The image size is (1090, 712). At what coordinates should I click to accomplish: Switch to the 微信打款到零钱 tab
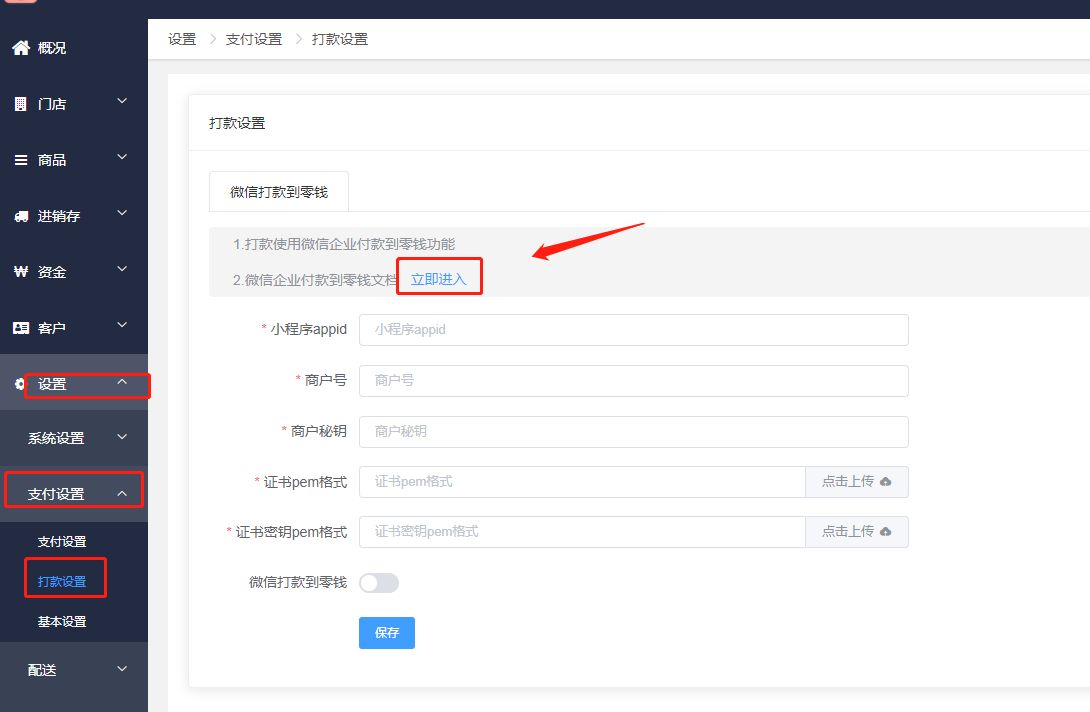[279, 192]
